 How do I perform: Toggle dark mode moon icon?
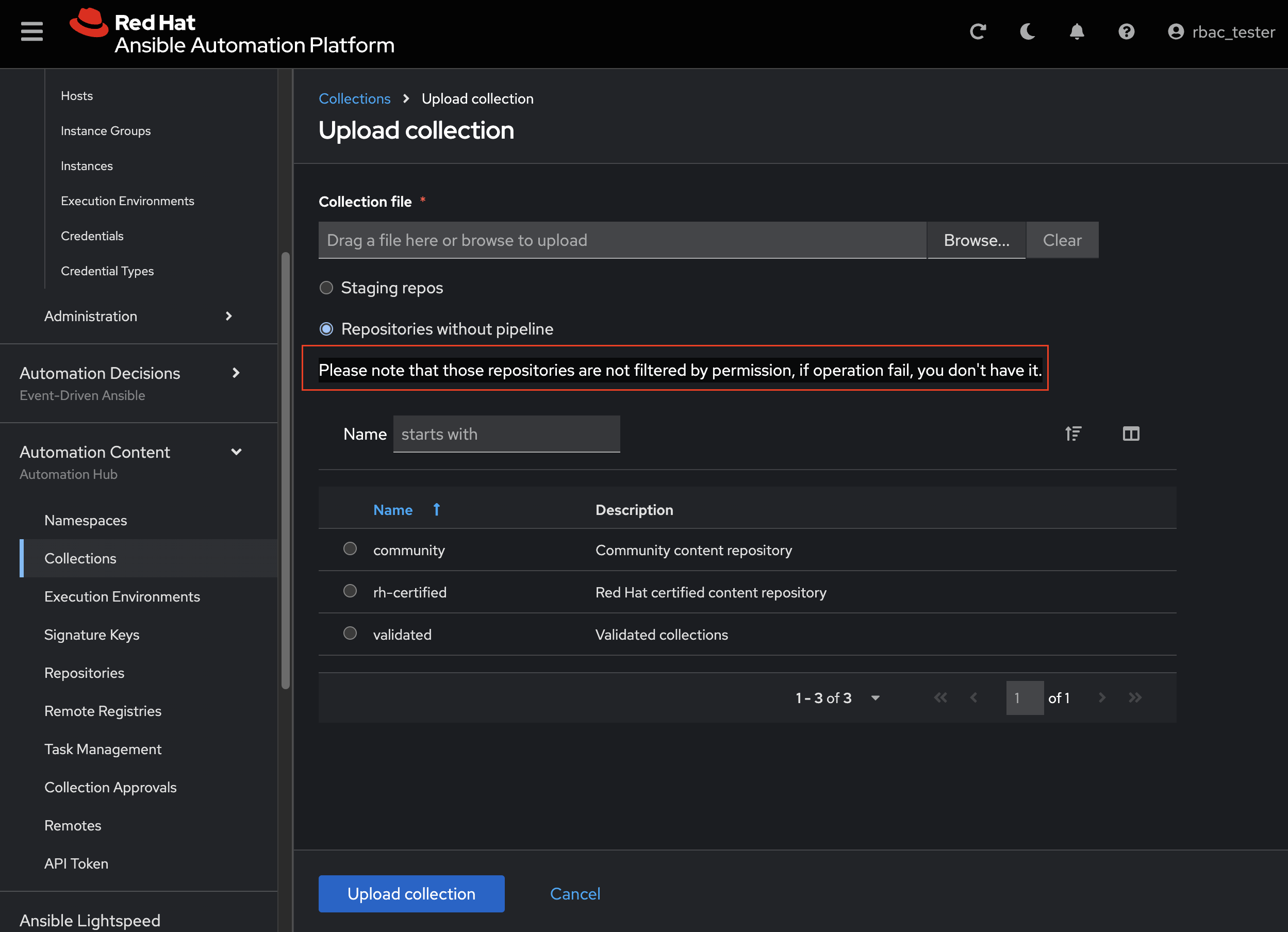[x=1027, y=32]
